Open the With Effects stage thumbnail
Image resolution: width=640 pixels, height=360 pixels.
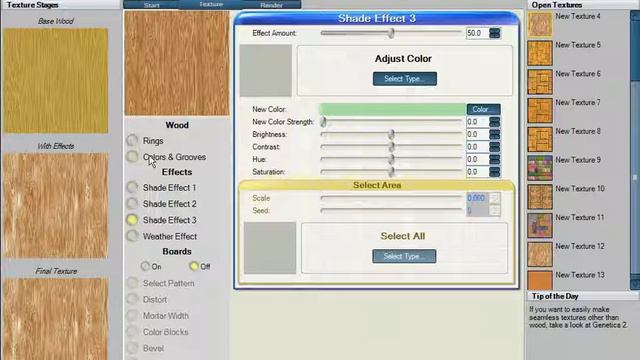(x=56, y=206)
